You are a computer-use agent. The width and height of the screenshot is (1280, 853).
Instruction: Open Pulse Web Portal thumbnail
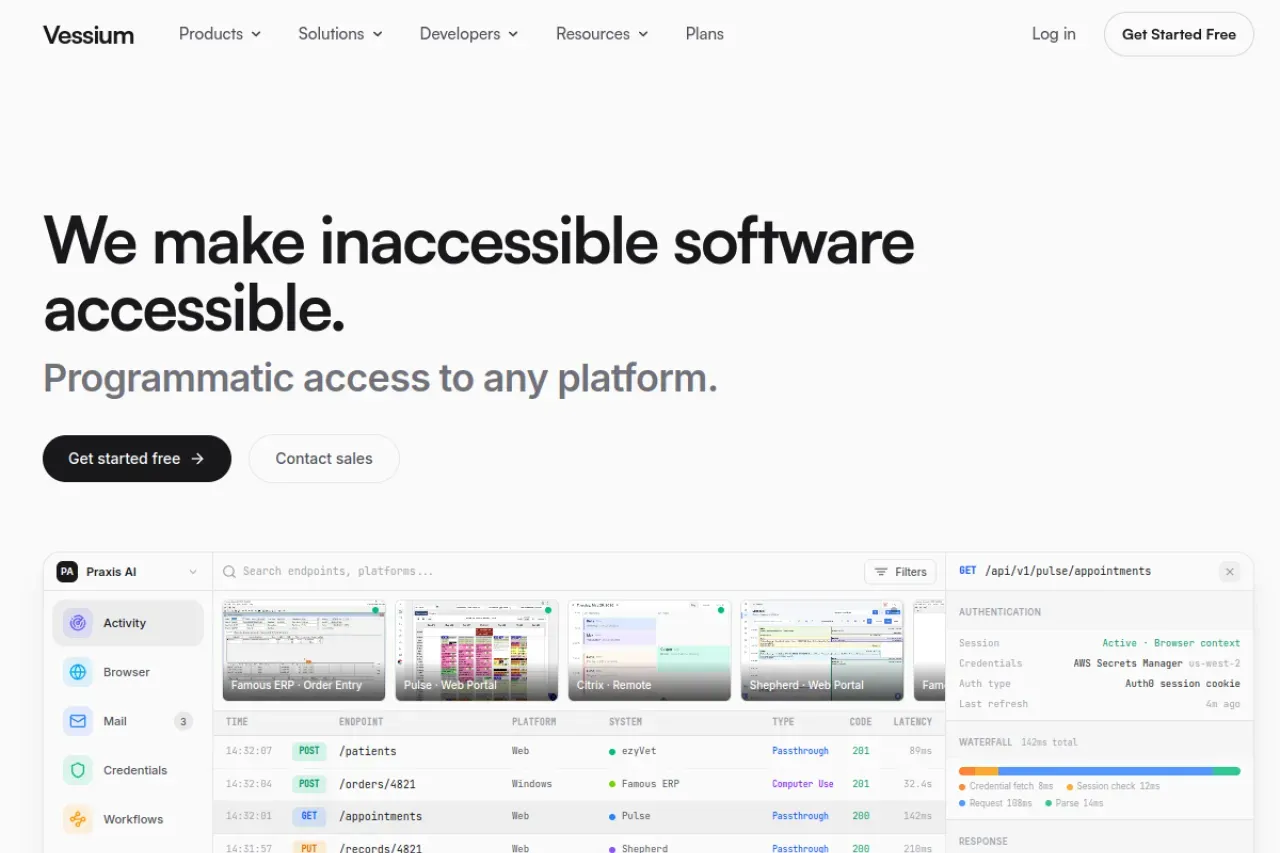477,650
